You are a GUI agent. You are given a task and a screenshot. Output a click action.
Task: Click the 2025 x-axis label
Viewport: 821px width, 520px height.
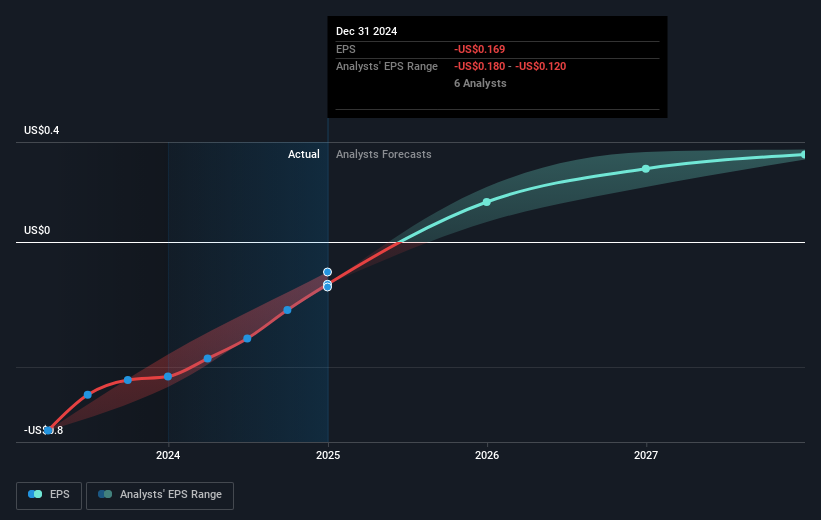pos(328,455)
